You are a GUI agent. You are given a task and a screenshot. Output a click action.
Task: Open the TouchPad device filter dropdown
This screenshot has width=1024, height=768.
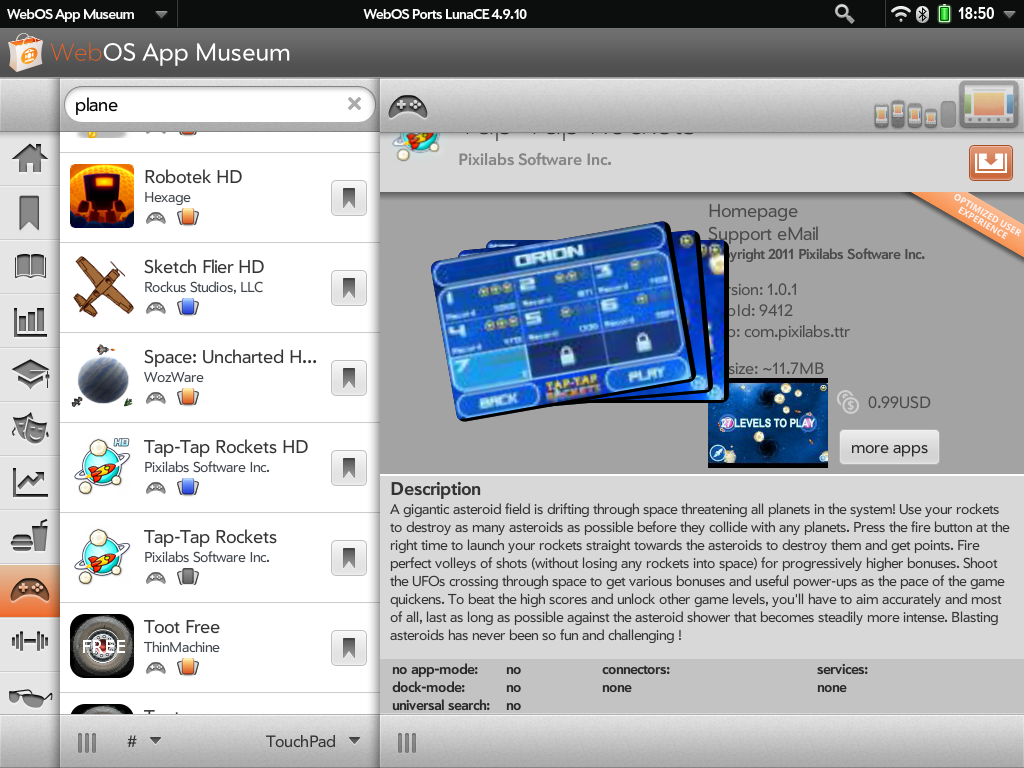(x=313, y=741)
